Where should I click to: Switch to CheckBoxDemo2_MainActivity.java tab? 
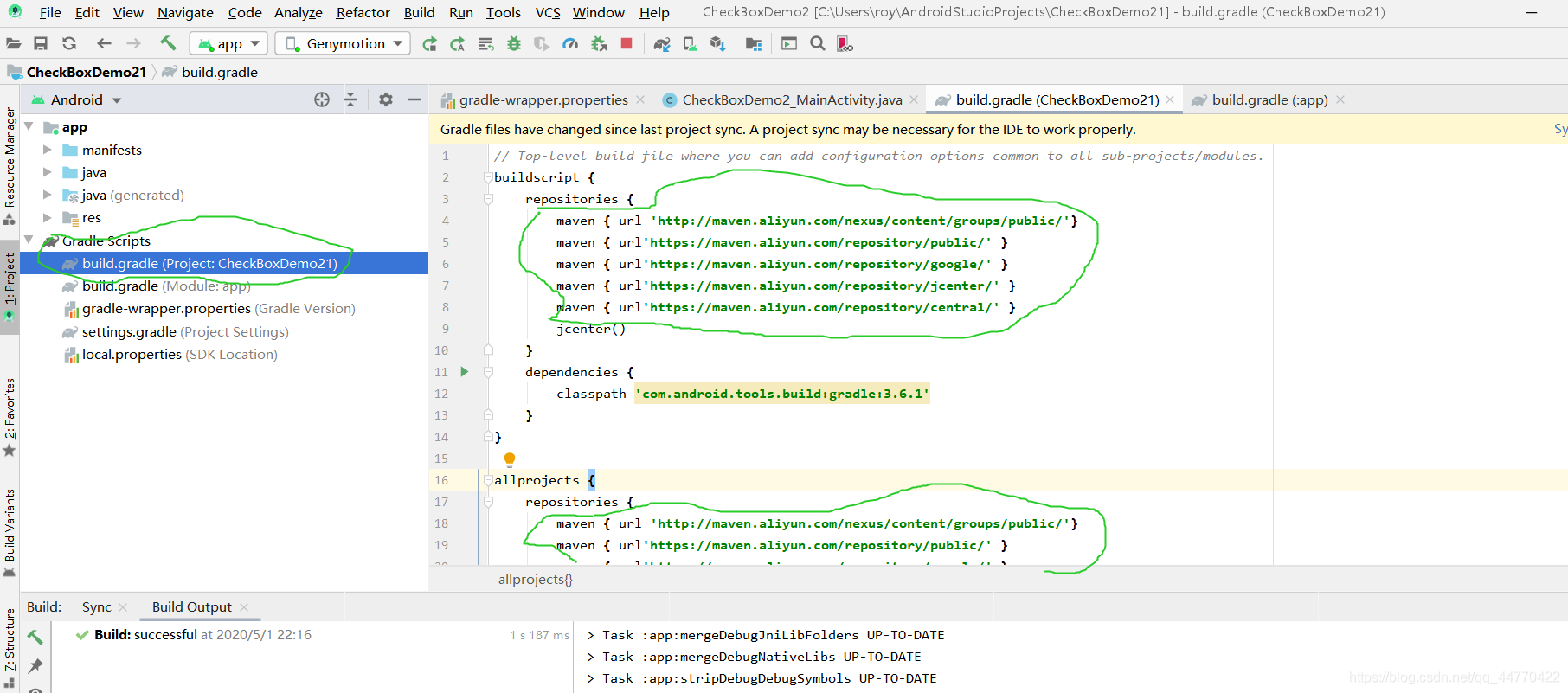pos(792,99)
